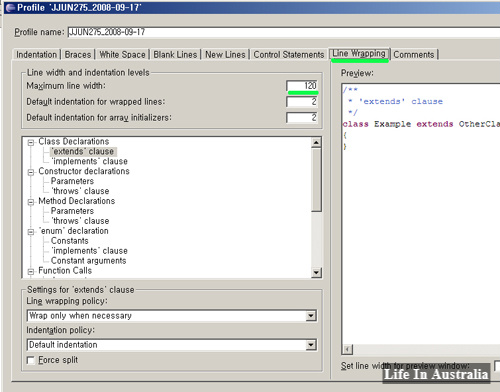Enable the Force split checkbox
Screen dimensions: 500x392
[x=31, y=360]
